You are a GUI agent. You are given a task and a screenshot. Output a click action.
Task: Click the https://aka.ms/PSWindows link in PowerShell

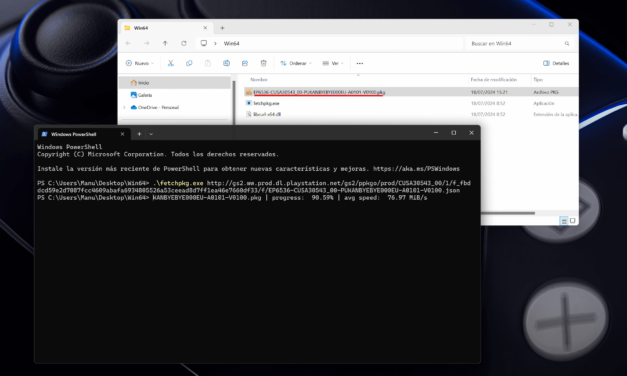[x=416, y=169]
